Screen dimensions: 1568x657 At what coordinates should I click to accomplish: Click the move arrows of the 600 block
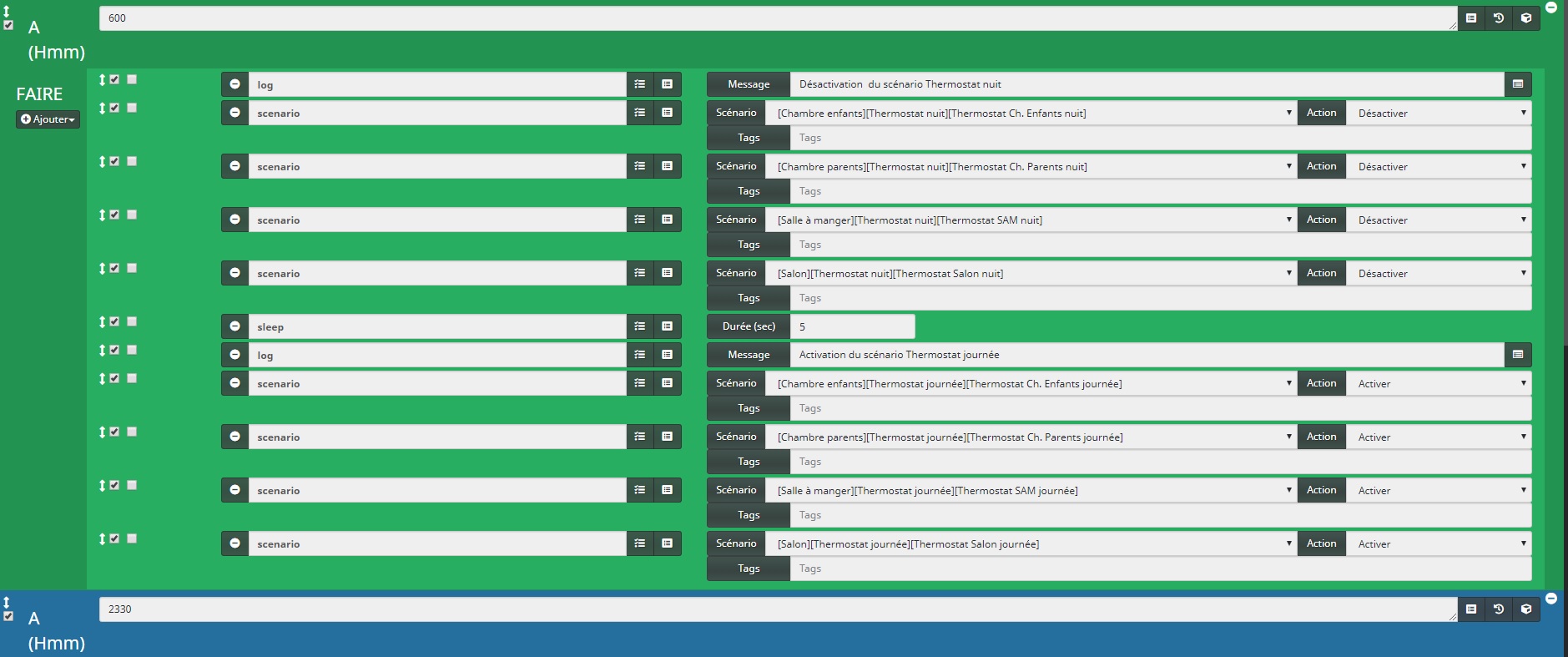tap(7, 12)
